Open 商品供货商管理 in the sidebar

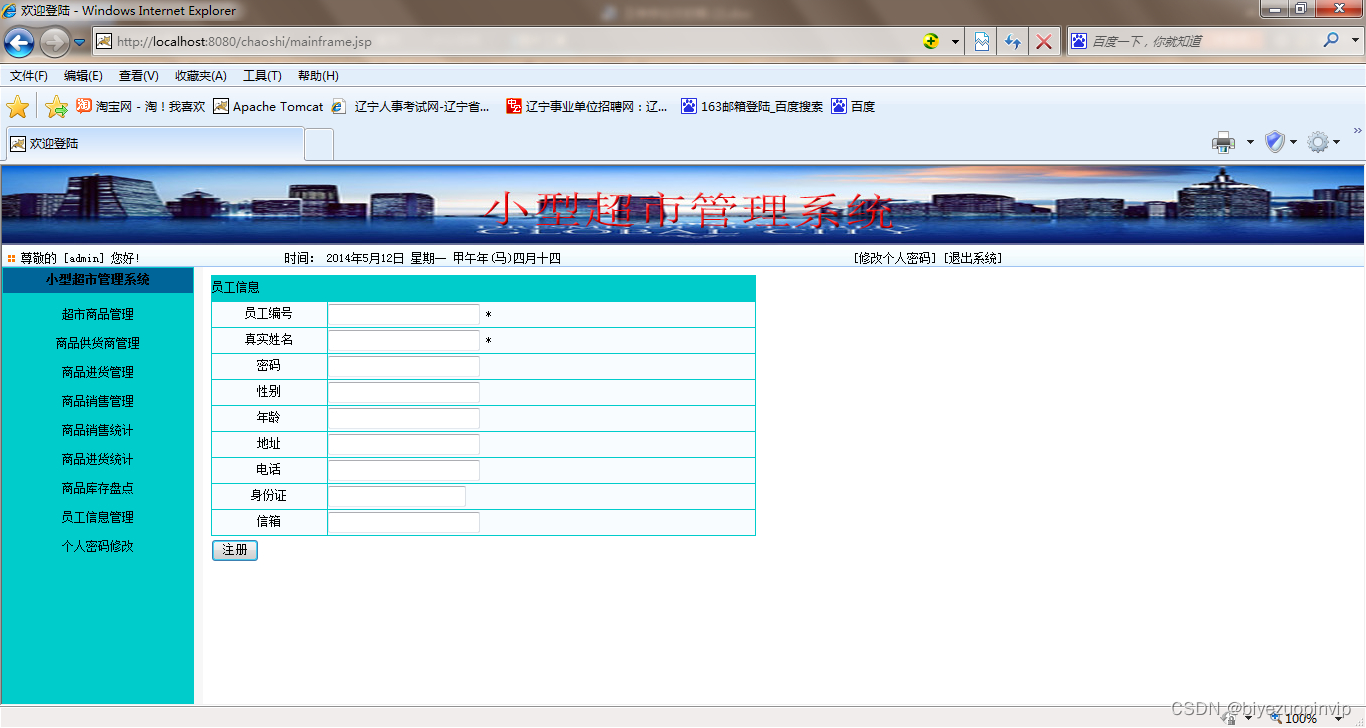pos(98,343)
